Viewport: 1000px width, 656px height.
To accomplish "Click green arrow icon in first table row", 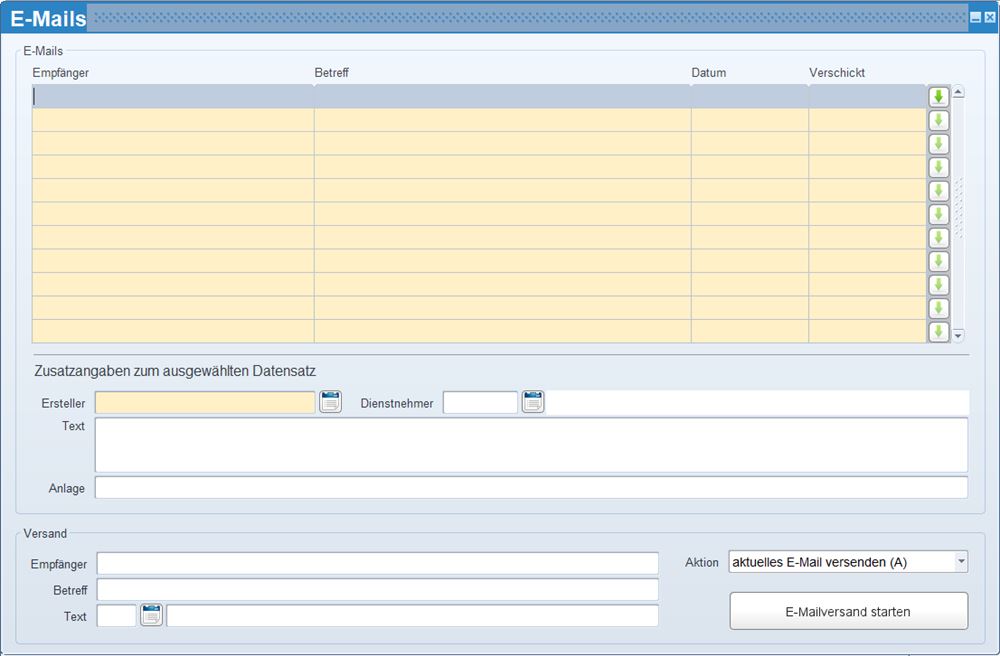I will (x=938, y=97).
